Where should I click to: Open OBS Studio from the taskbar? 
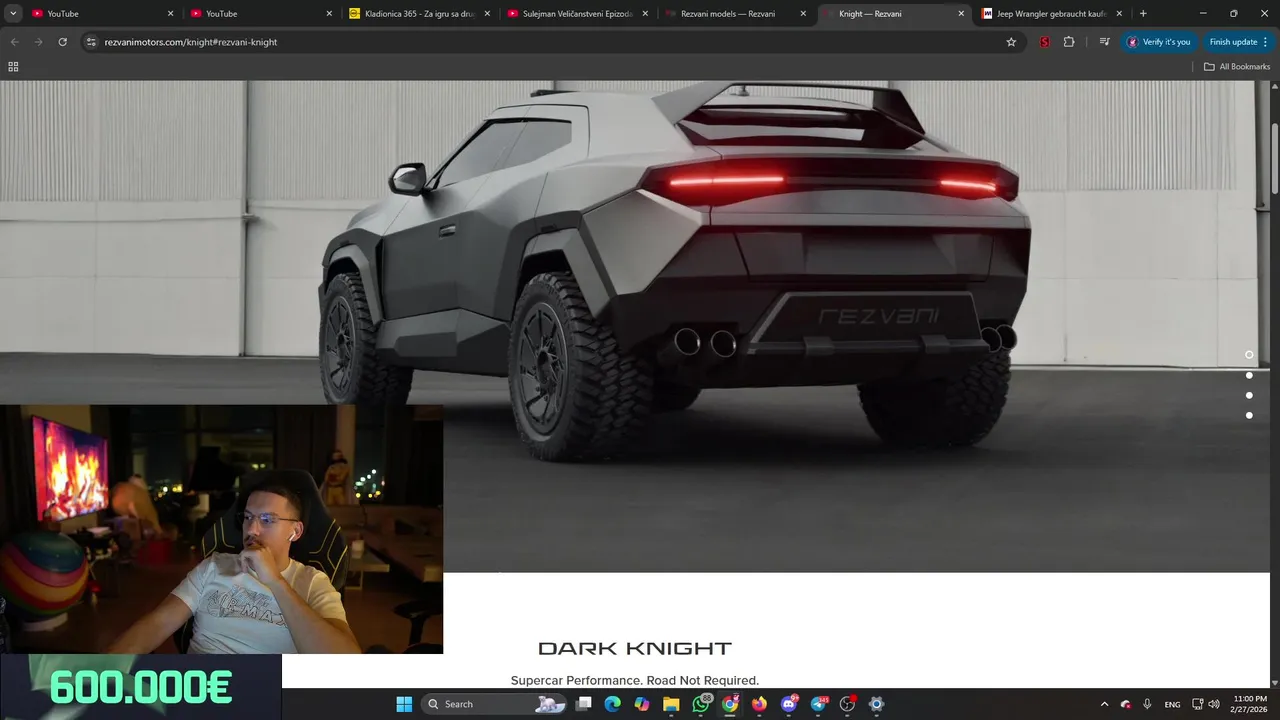pos(847,704)
